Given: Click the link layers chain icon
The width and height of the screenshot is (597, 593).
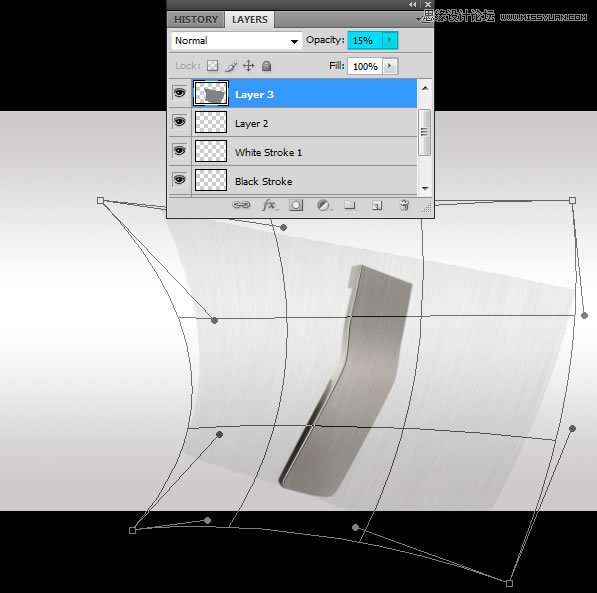Looking at the screenshot, I should [241, 205].
